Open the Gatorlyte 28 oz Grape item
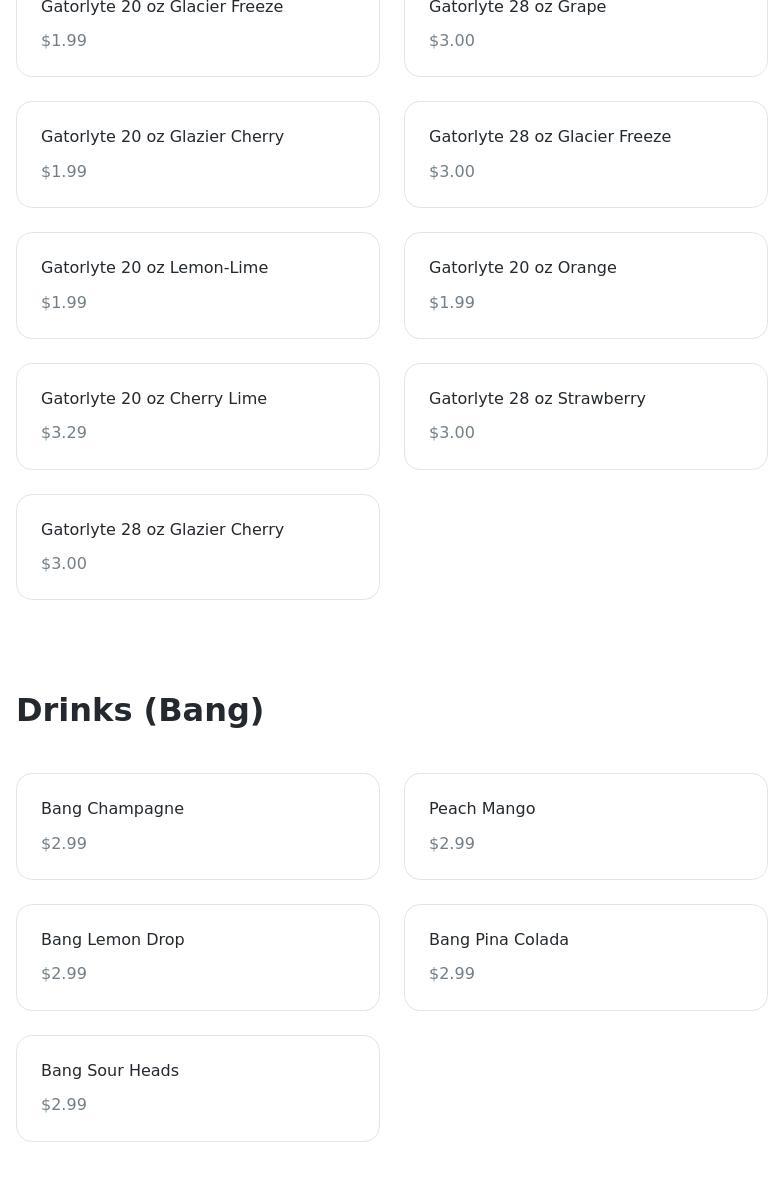The image size is (784, 1200). tap(586, 30)
